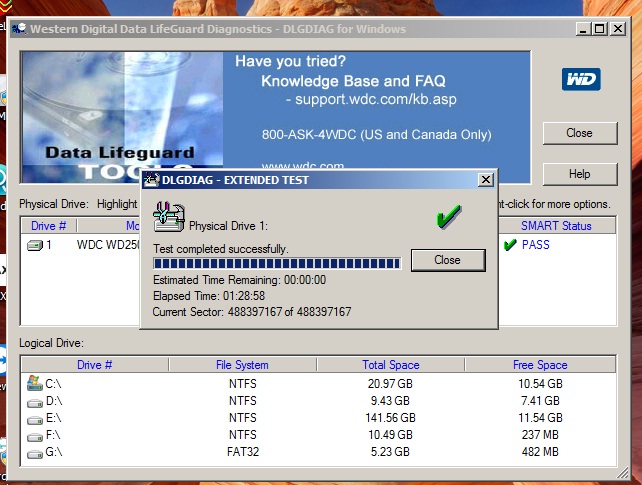642x485 pixels.
Task: Click the support.wdc.com/kb.asp banner text
Action: (x=375, y=99)
